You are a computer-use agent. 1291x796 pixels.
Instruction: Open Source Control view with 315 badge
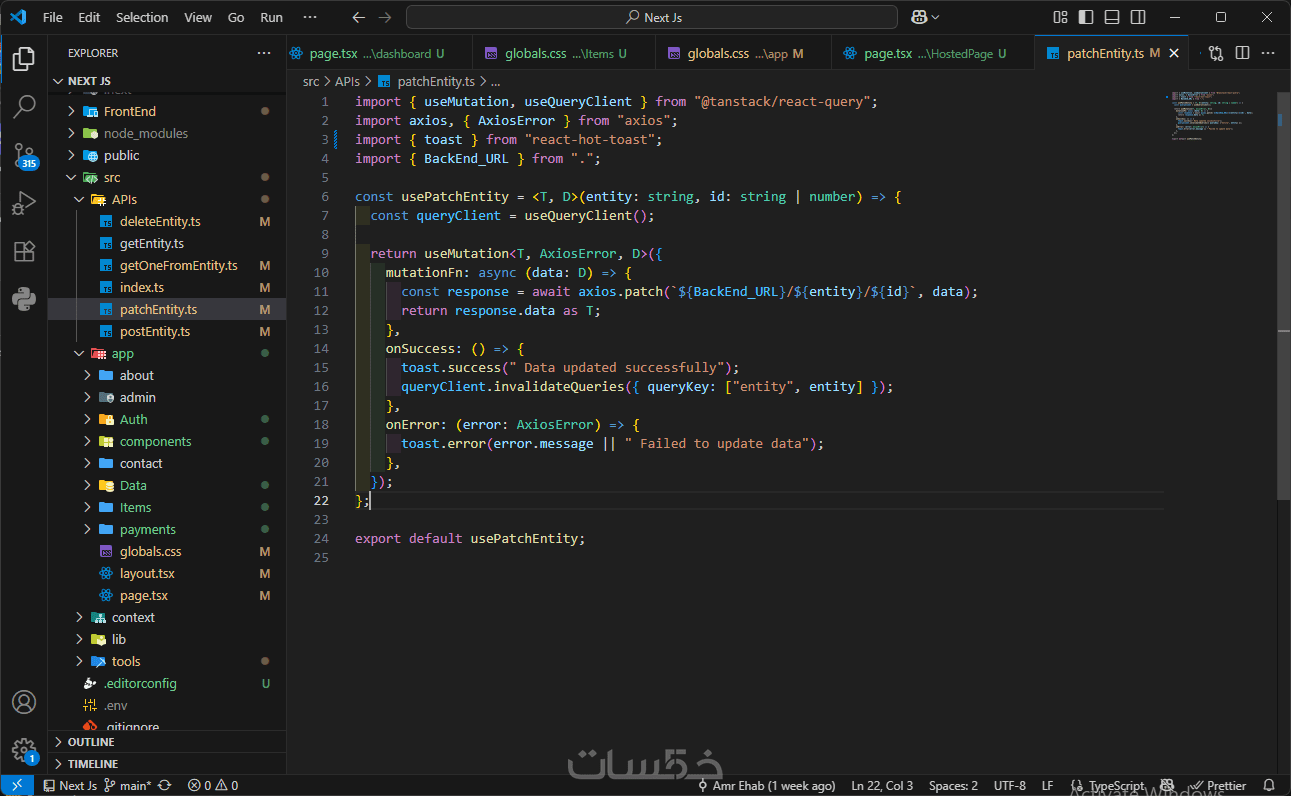[x=24, y=155]
